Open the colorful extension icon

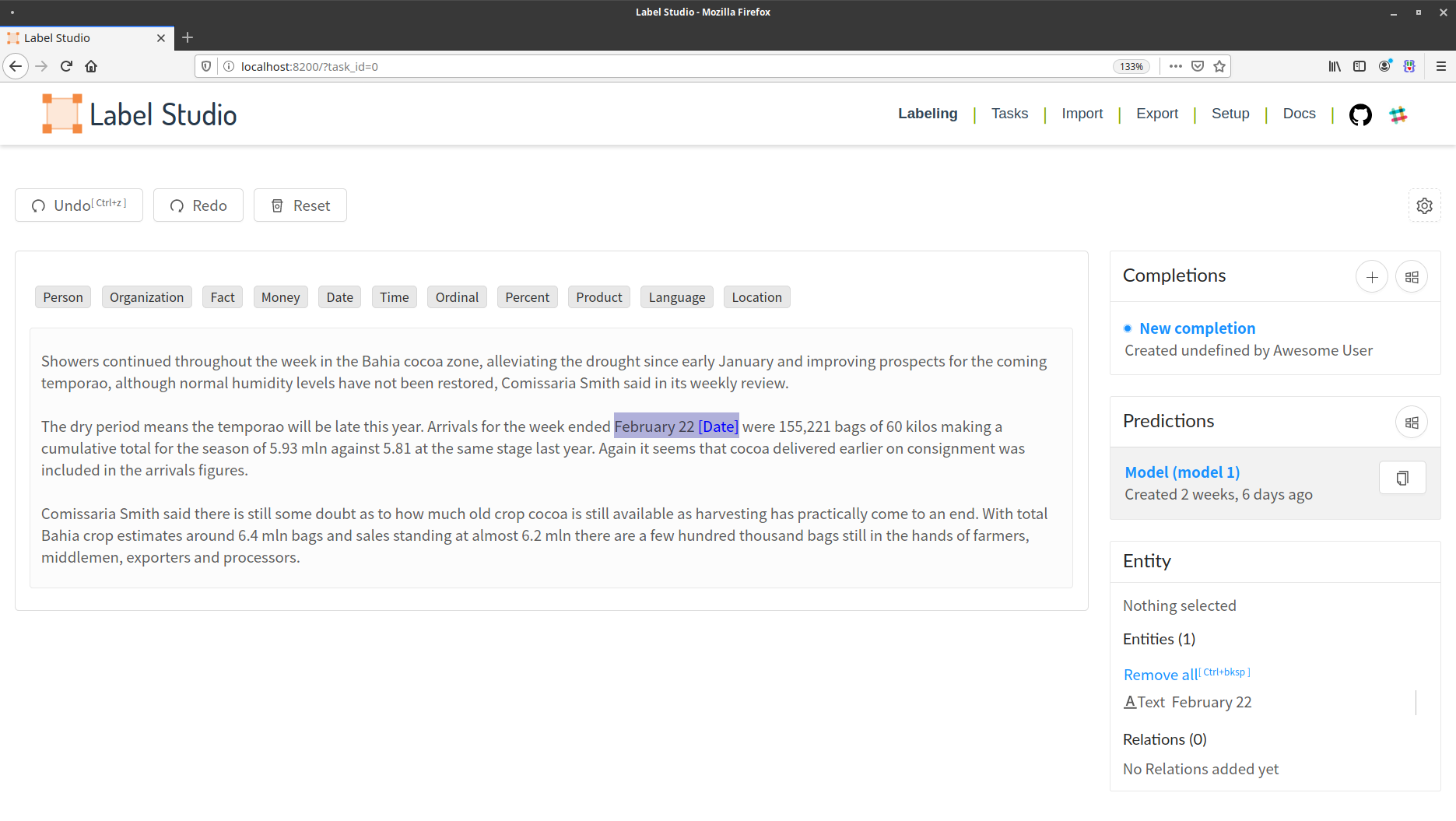1409,66
